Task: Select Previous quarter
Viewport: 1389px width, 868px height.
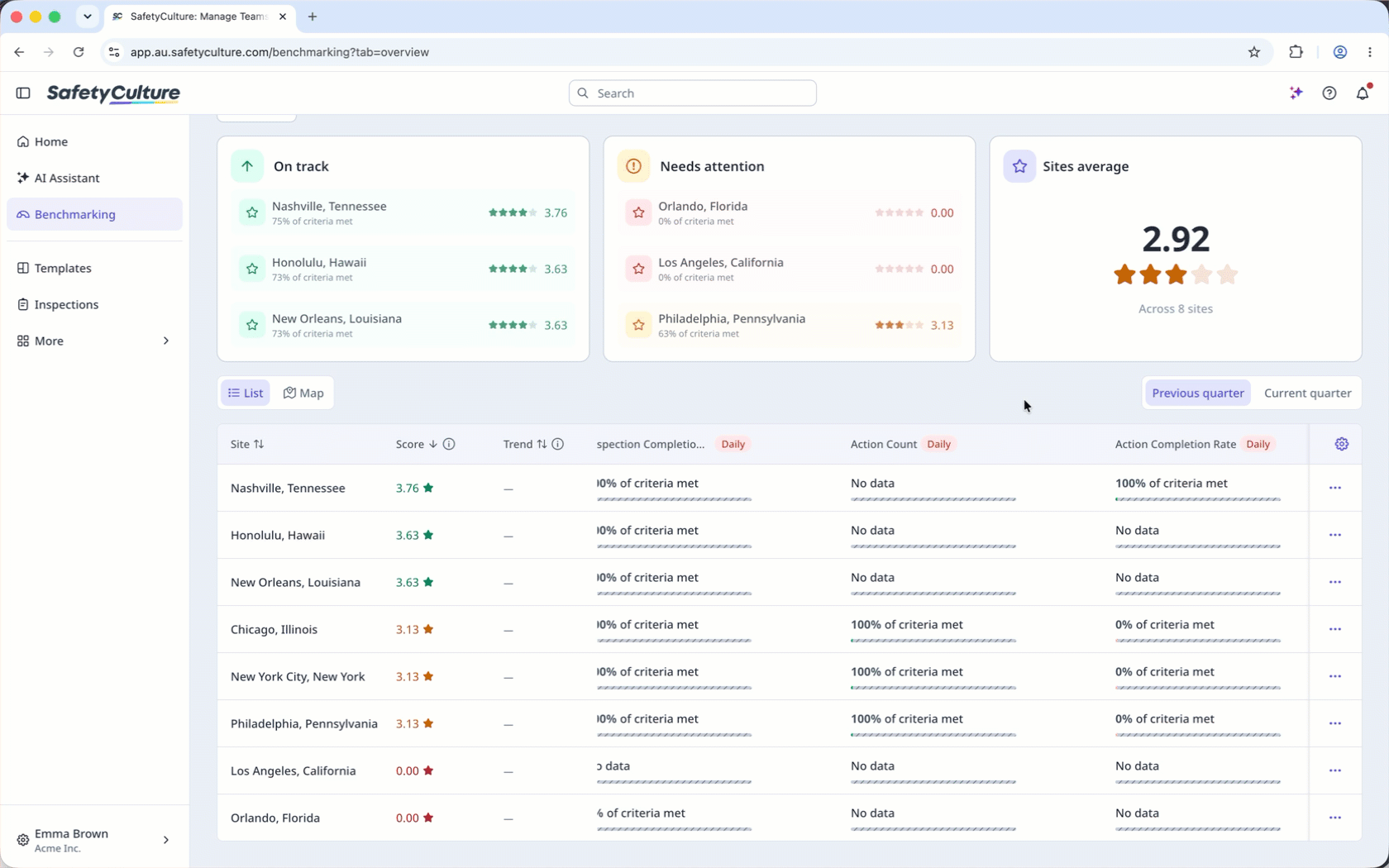Action: pos(1198,393)
